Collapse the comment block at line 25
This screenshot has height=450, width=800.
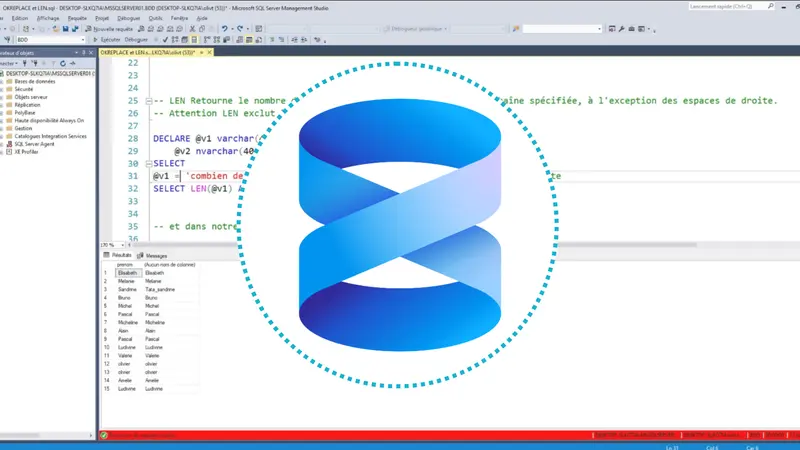149,101
